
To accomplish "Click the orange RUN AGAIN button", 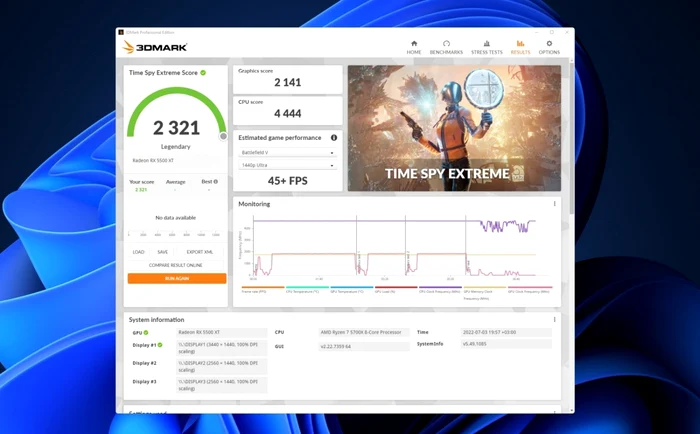I will tap(177, 278).
